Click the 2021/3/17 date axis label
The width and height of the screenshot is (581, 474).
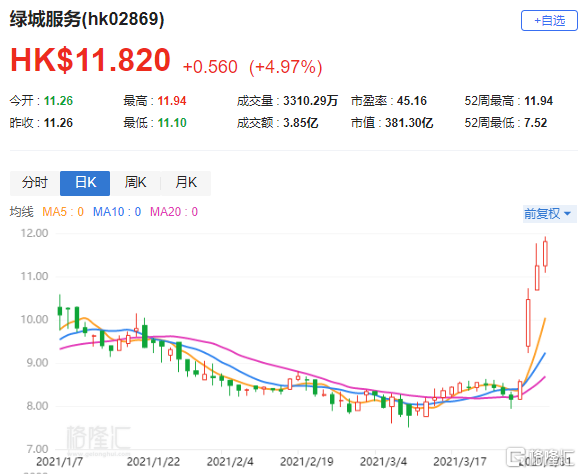[x=460, y=462]
